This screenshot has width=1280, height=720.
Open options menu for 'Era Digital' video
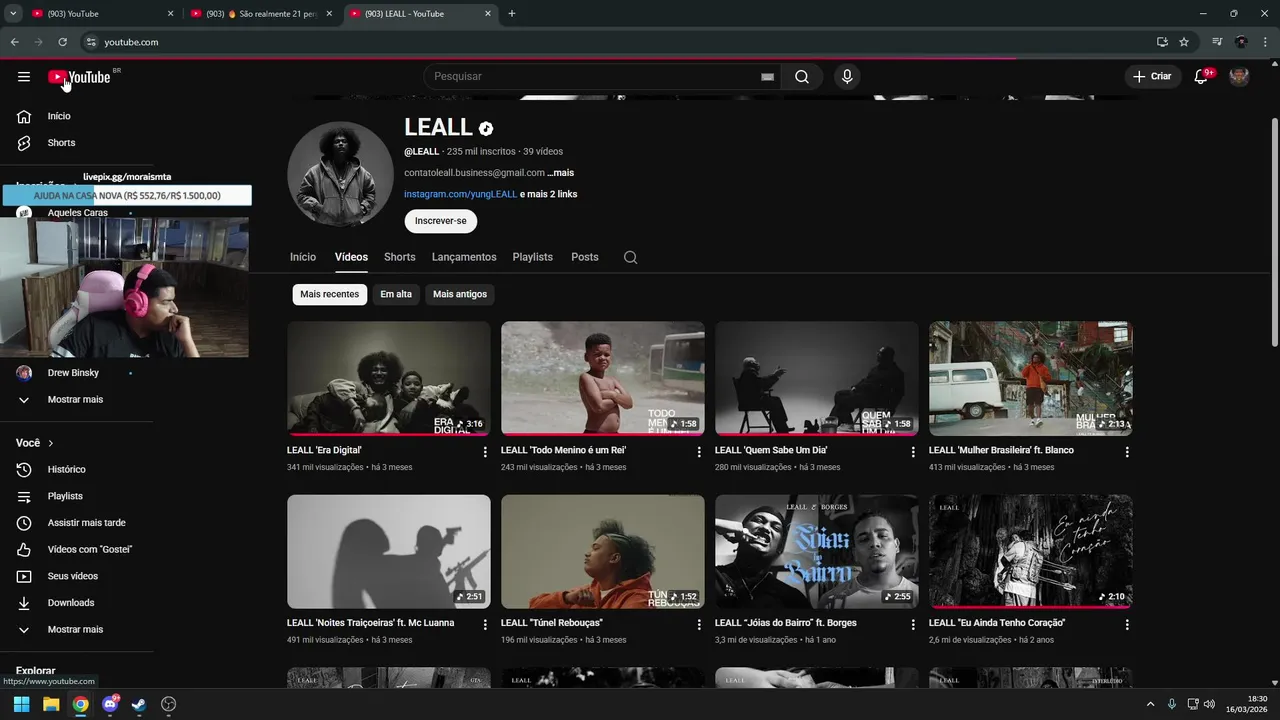click(x=485, y=452)
